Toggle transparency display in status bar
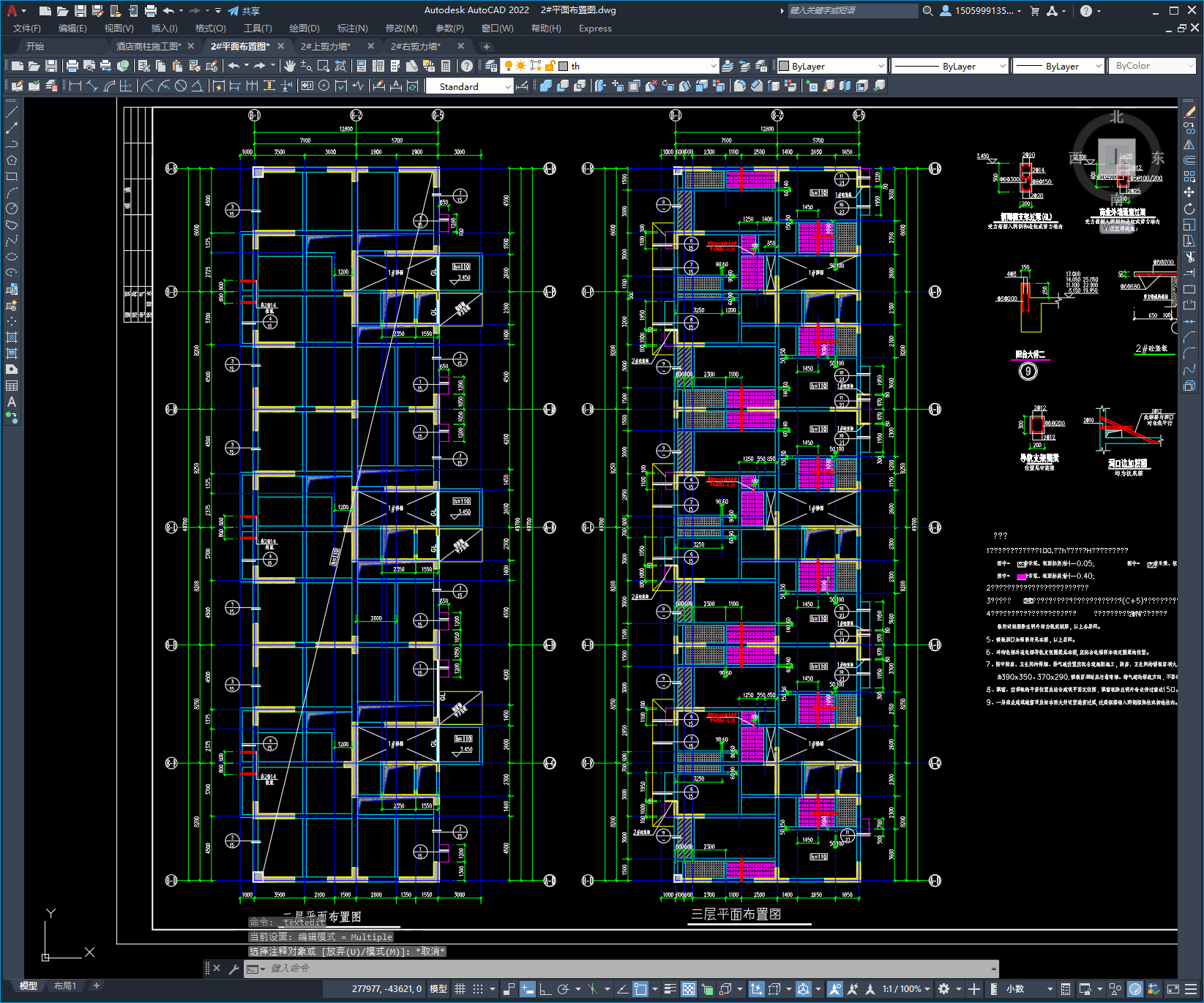Image resolution: width=1204 pixels, height=1003 pixels. [689, 989]
